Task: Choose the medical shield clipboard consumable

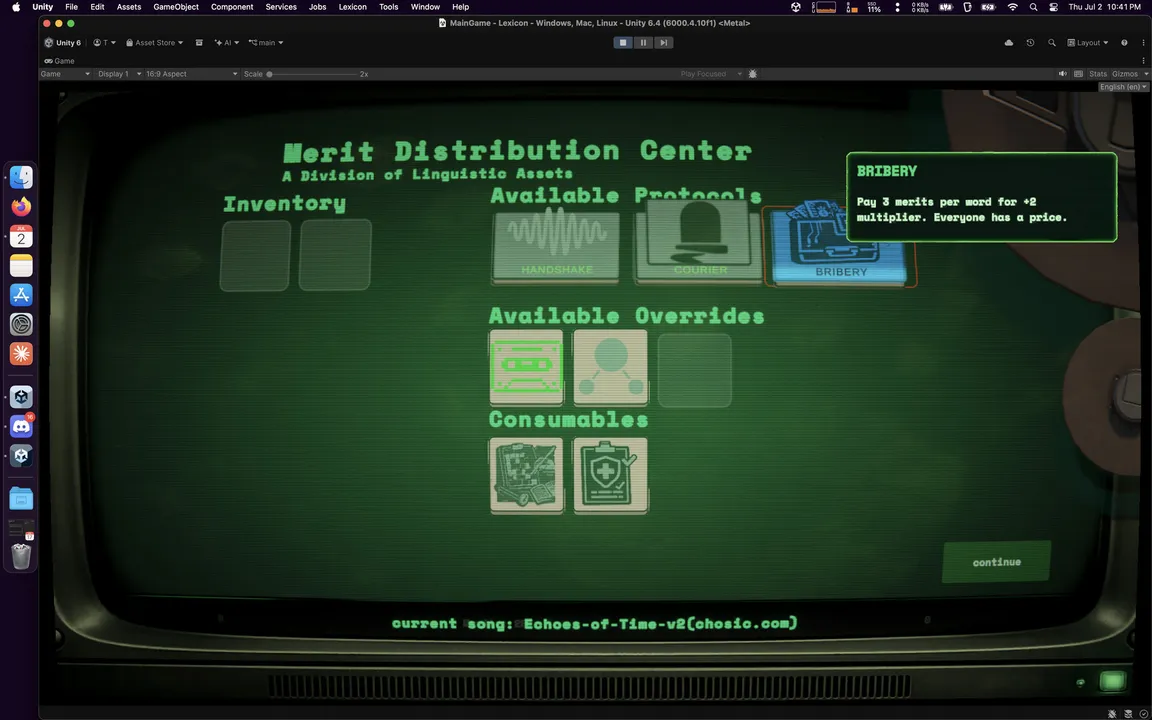Action: [x=611, y=475]
